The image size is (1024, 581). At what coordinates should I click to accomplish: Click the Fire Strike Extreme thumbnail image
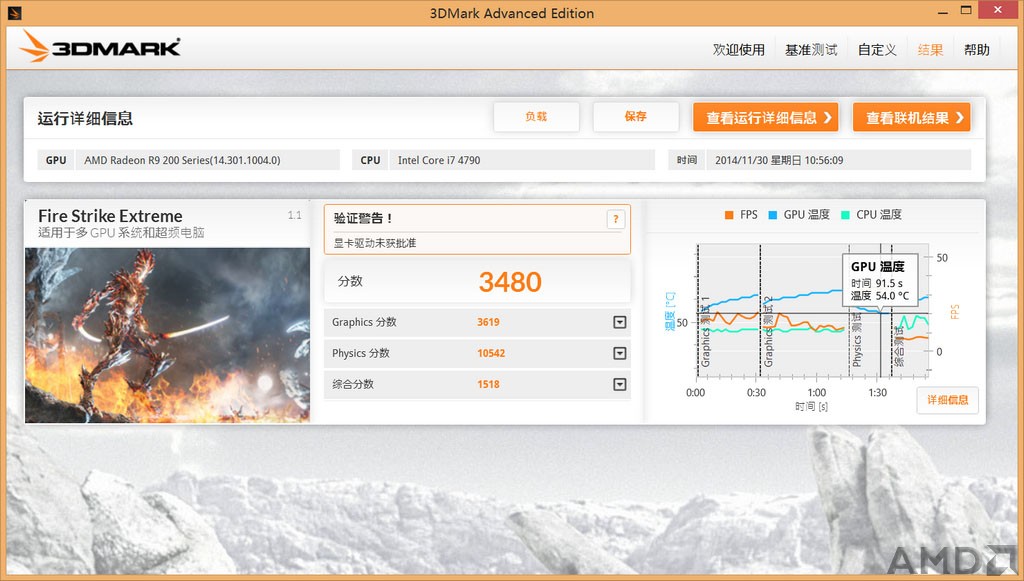click(167, 335)
